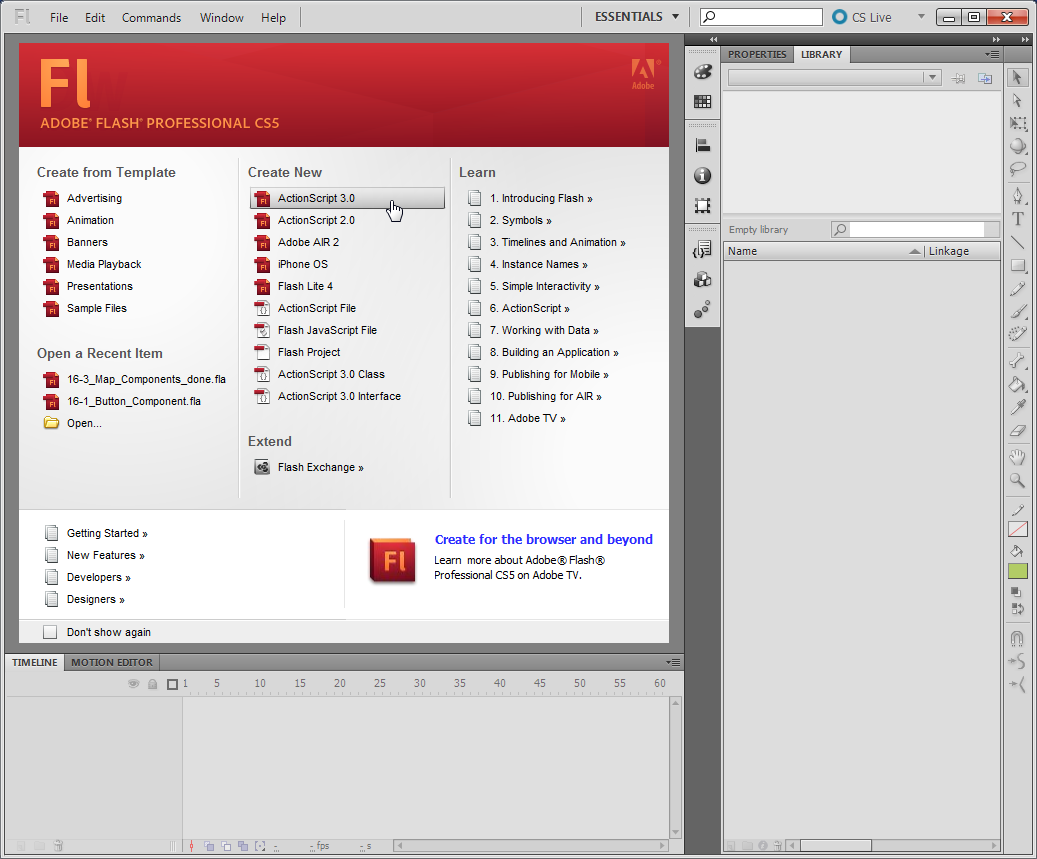Switch to the PROPERTIES tab
Image resolution: width=1037 pixels, height=859 pixels.
pos(757,54)
